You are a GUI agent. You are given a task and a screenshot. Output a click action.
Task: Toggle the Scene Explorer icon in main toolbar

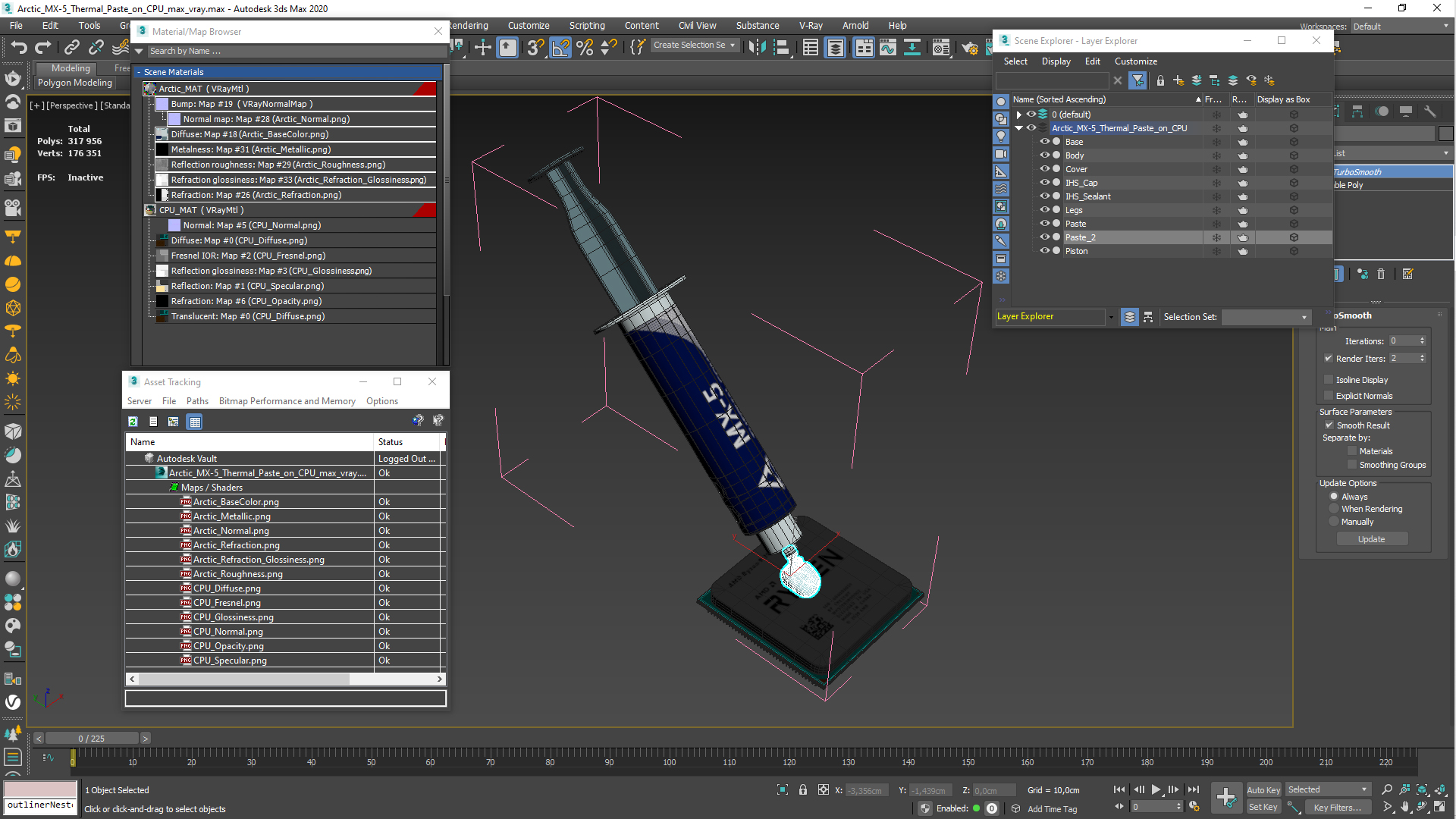[811, 48]
